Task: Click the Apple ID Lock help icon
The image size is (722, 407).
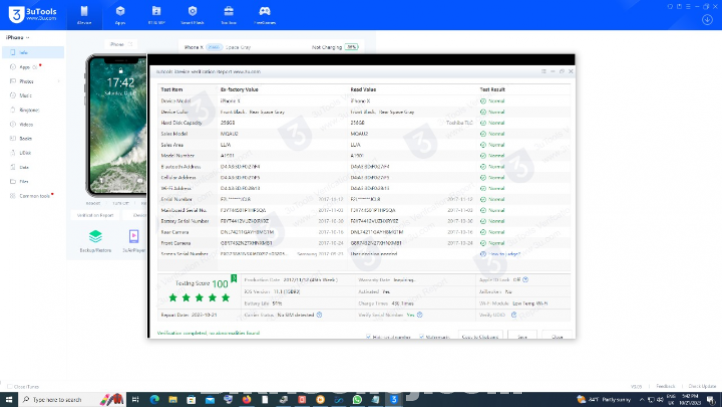Action: (x=525, y=279)
